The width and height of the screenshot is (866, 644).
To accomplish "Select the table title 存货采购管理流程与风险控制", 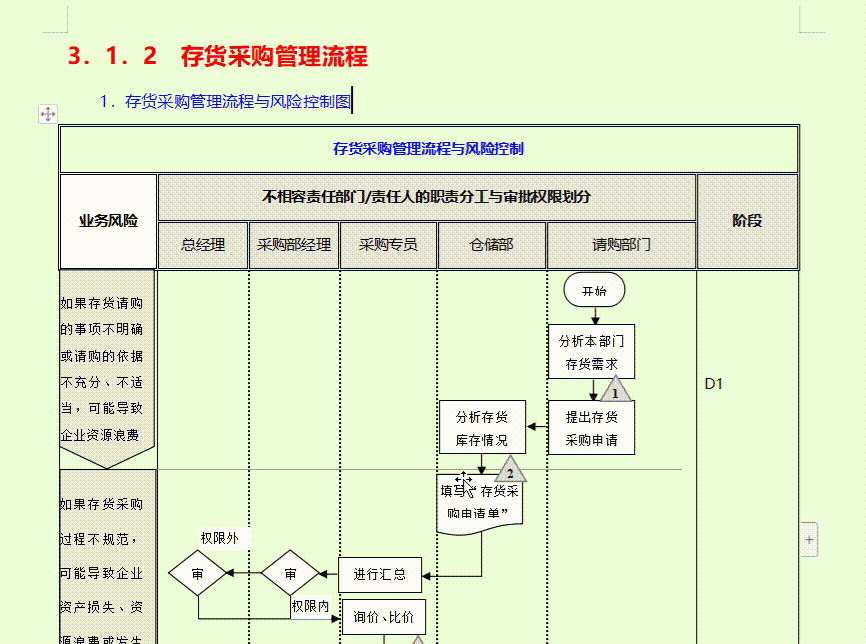I will point(429,149).
